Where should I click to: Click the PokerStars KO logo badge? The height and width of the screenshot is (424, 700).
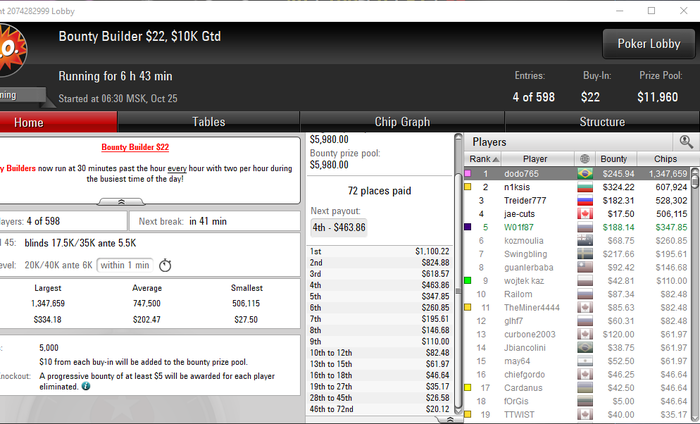click(12, 50)
